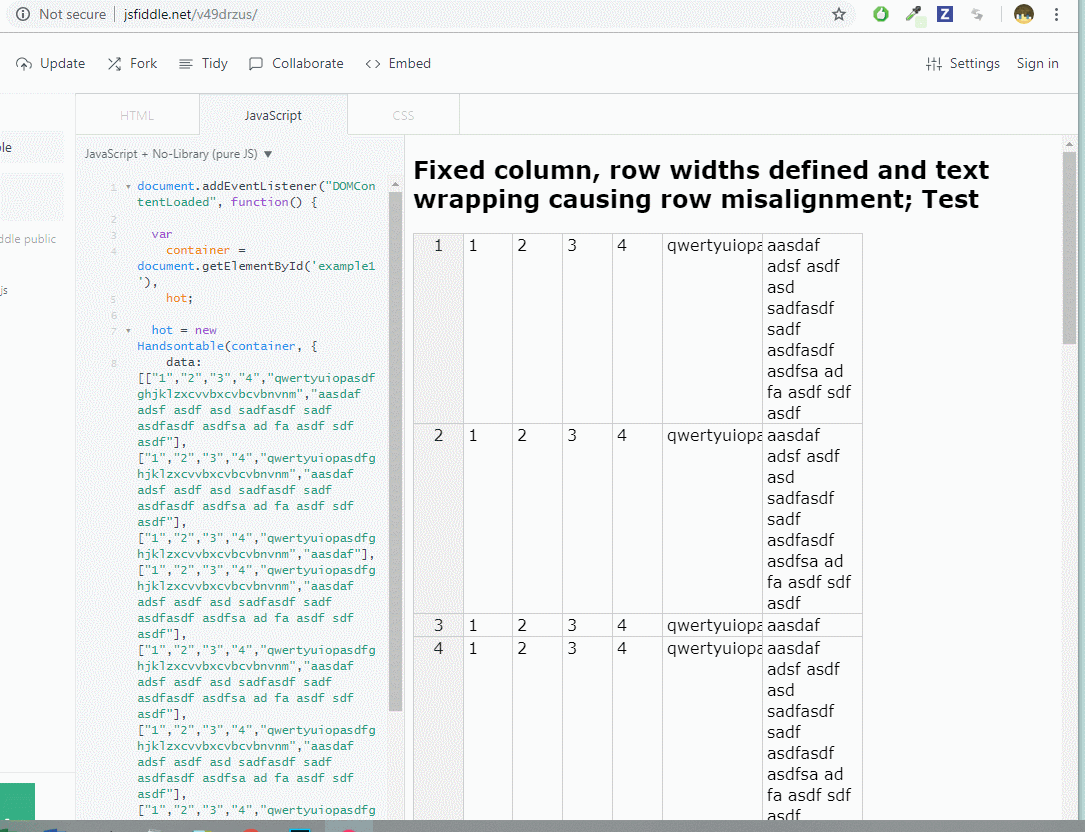Click the bookmark star in the address bar
The width and height of the screenshot is (1085, 832).
[x=839, y=14]
